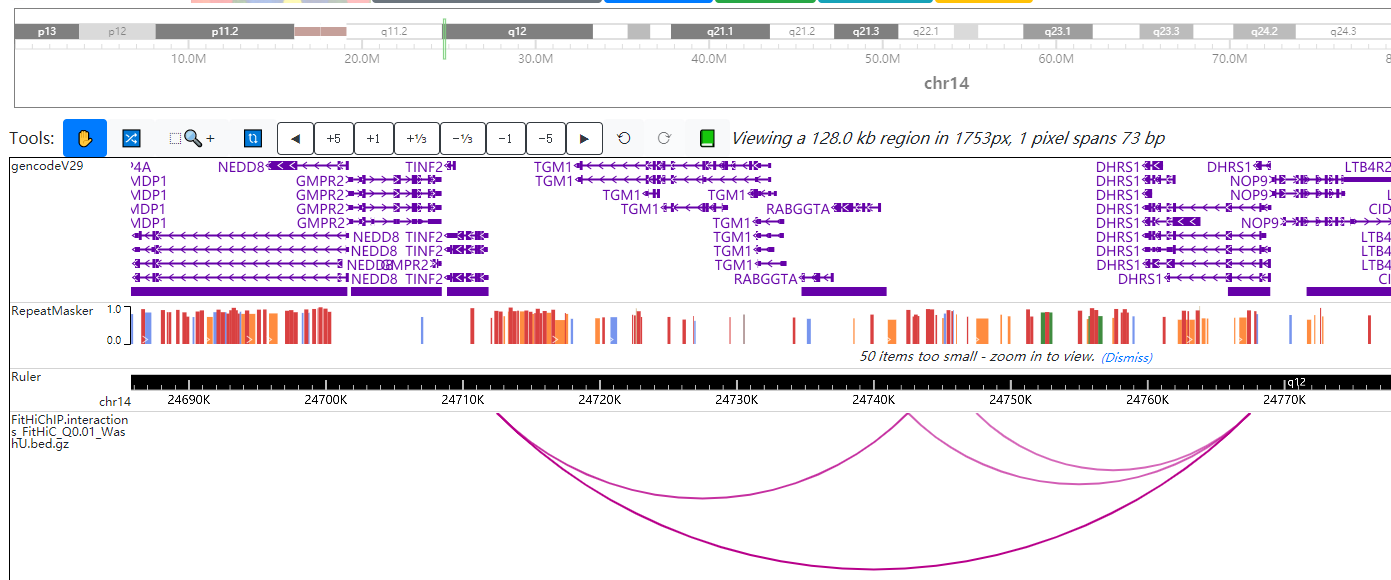Zoom in 5-fold with +5 button
The image size is (1391, 580).
point(333,138)
